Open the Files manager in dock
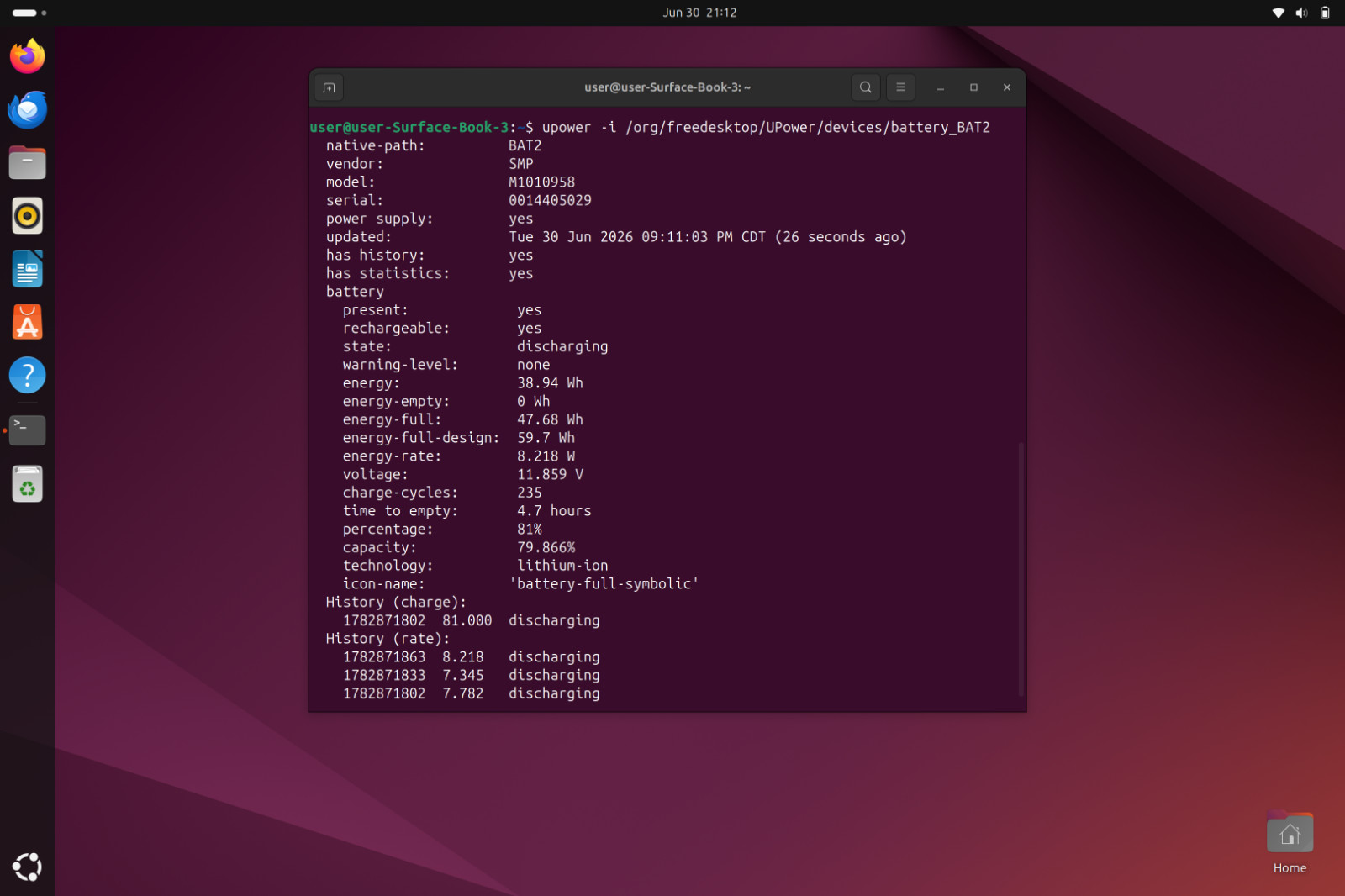The image size is (1345, 896). pos(28,162)
